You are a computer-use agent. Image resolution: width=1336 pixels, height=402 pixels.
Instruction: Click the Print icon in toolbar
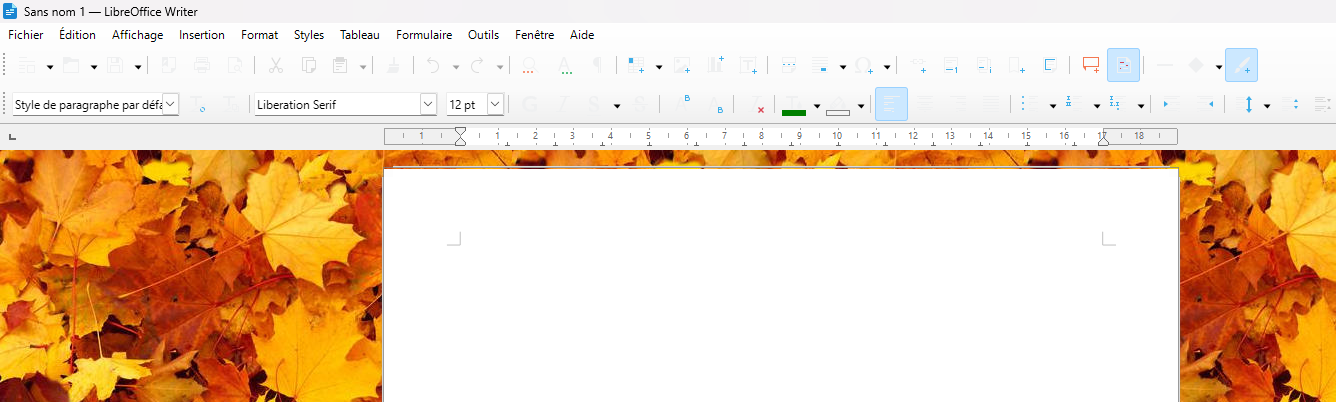(202, 66)
